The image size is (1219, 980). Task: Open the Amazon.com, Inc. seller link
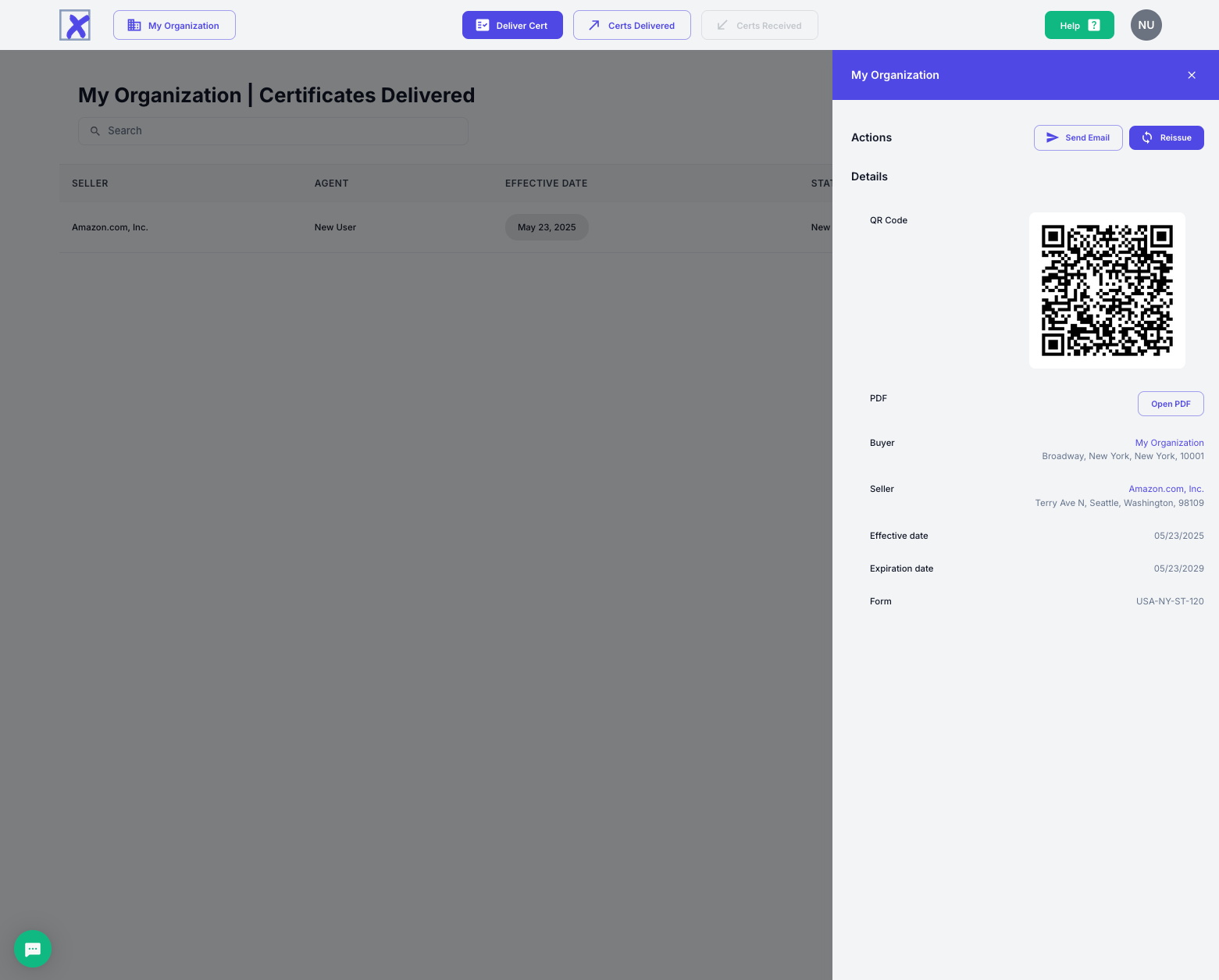pos(1165,489)
